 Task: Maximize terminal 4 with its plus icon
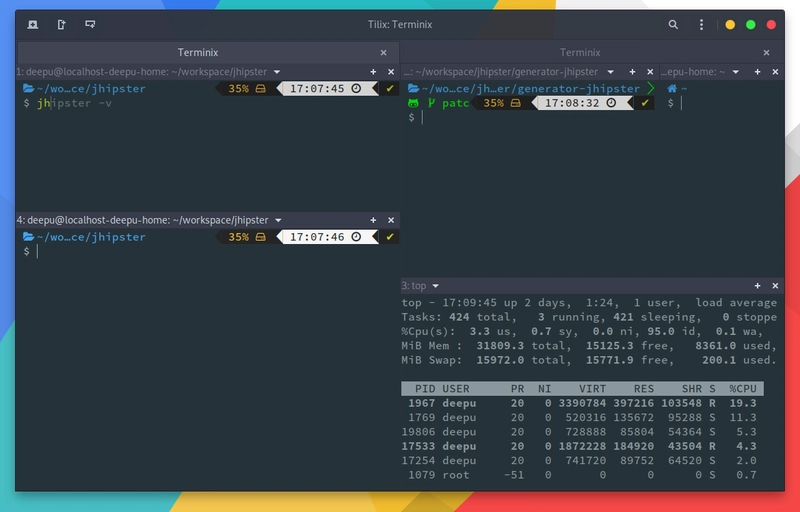pyautogui.click(x=373, y=220)
